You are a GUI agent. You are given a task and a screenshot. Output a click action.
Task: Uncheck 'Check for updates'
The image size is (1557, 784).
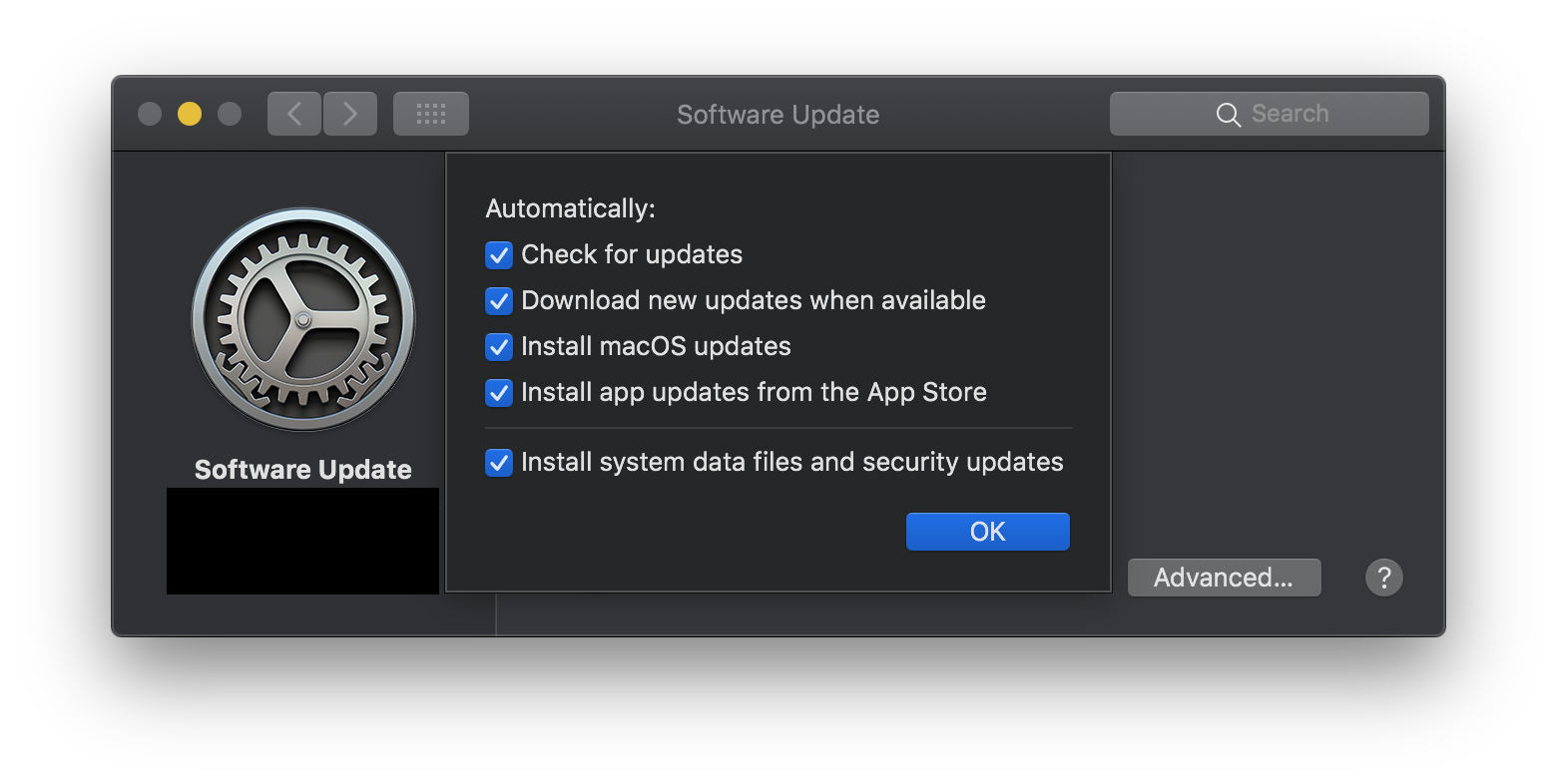click(499, 255)
